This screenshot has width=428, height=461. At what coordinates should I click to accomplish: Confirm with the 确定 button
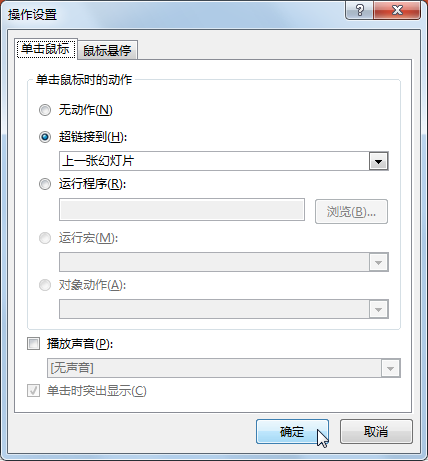[x=292, y=432]
